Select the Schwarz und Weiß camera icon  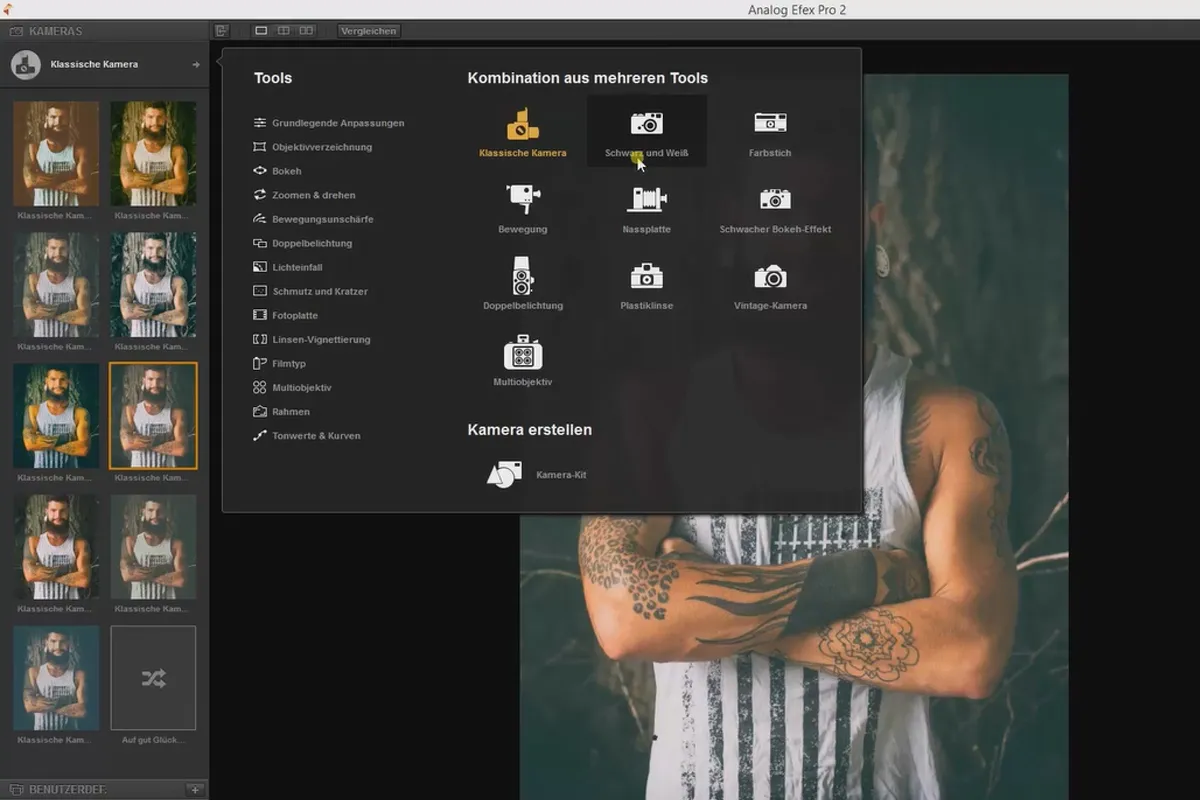646,123
